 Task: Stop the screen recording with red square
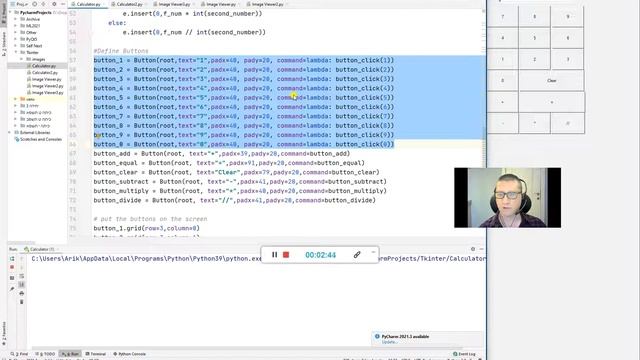coord(286,255)
